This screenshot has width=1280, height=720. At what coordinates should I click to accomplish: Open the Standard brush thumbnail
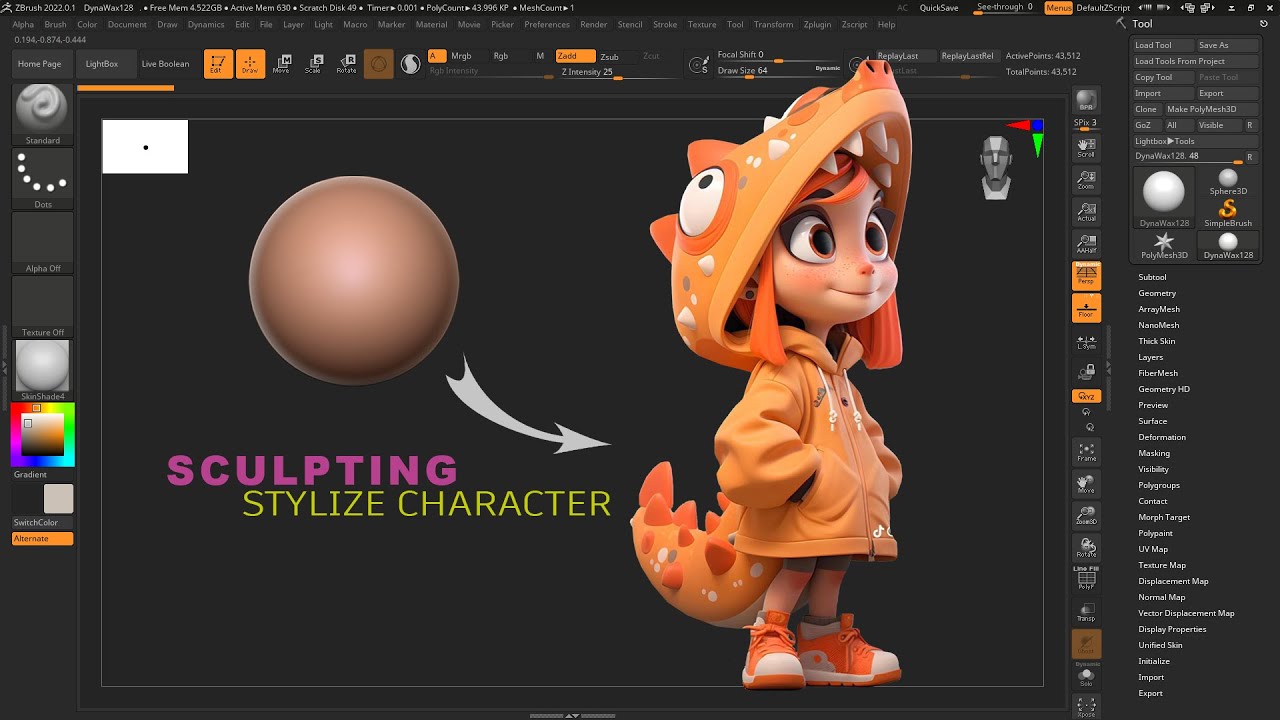[x=42, y=115]
